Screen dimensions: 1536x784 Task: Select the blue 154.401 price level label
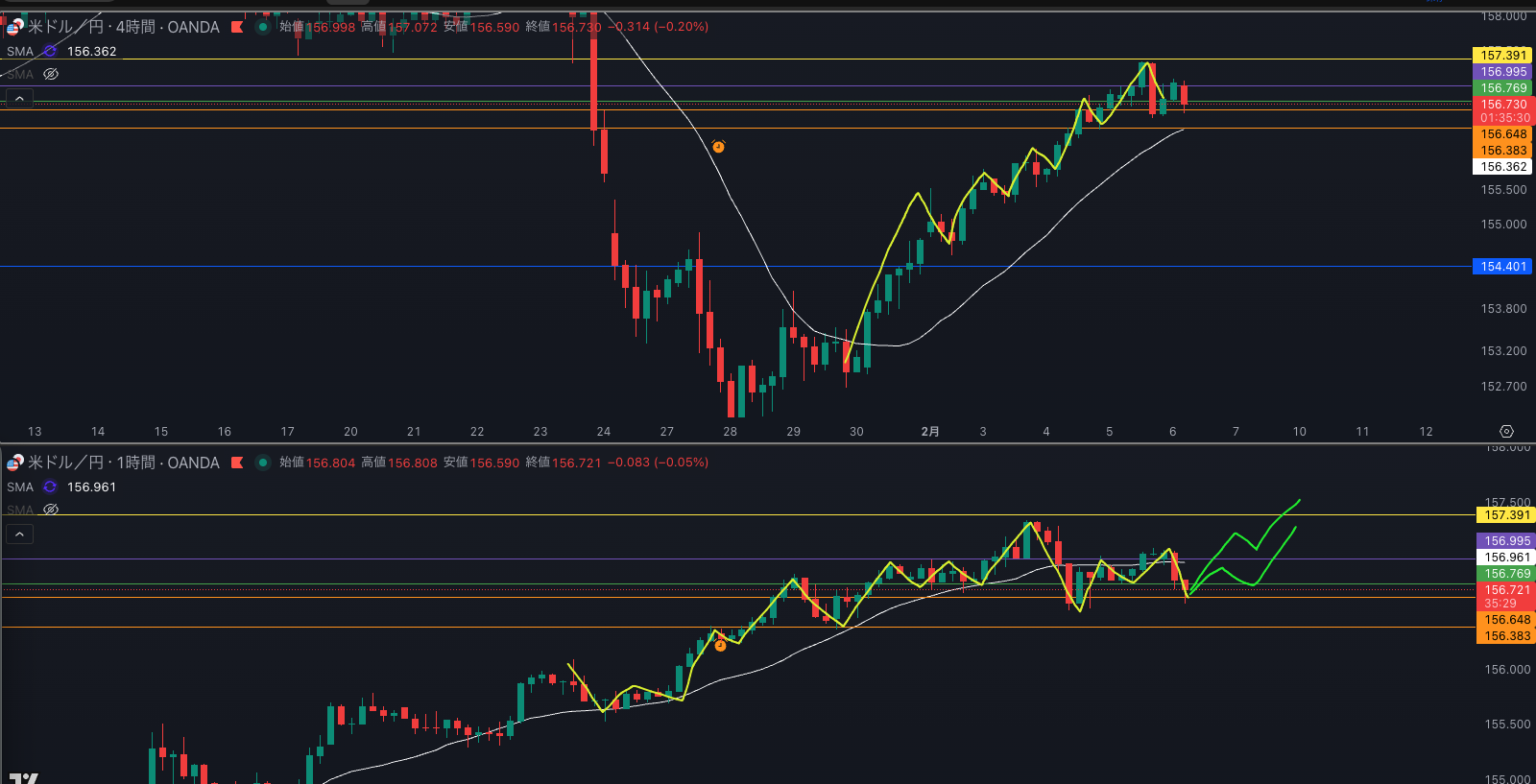pos(1502,267)
